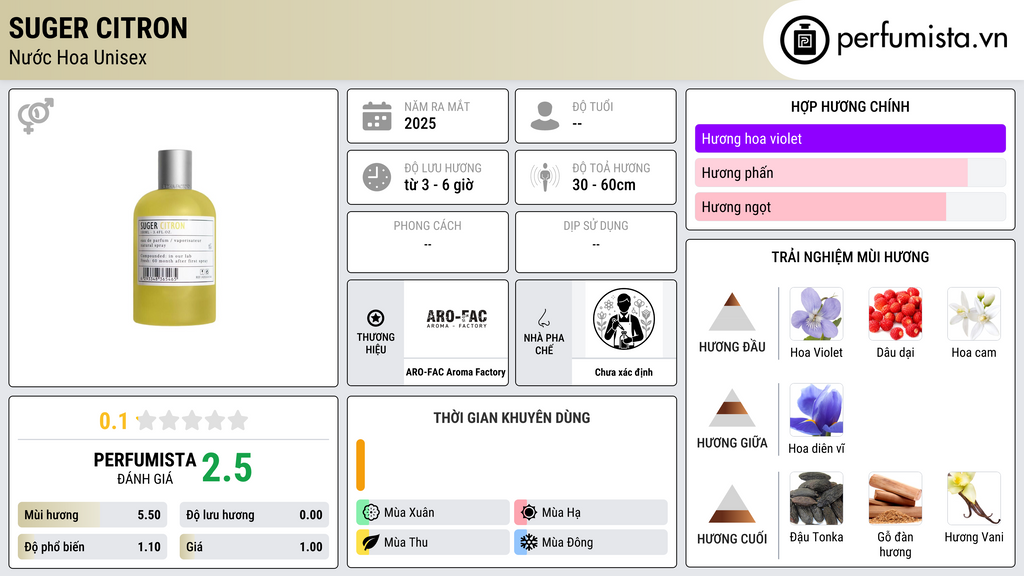Click the Dịp sử dụng card
1024x576 pixels.
(596, 242)
